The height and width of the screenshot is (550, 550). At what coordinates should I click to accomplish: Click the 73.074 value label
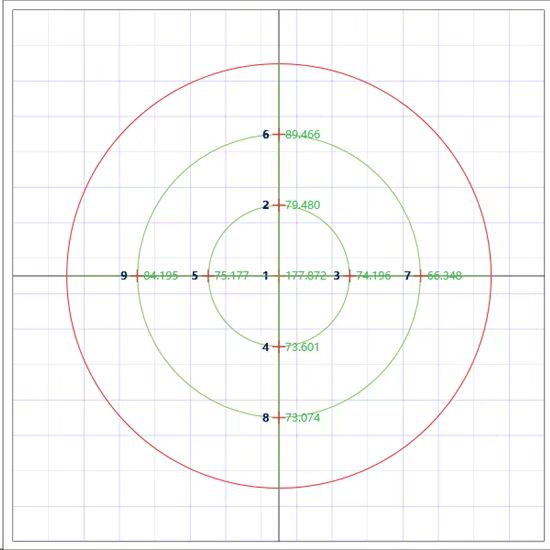click(x=302, y=418)
